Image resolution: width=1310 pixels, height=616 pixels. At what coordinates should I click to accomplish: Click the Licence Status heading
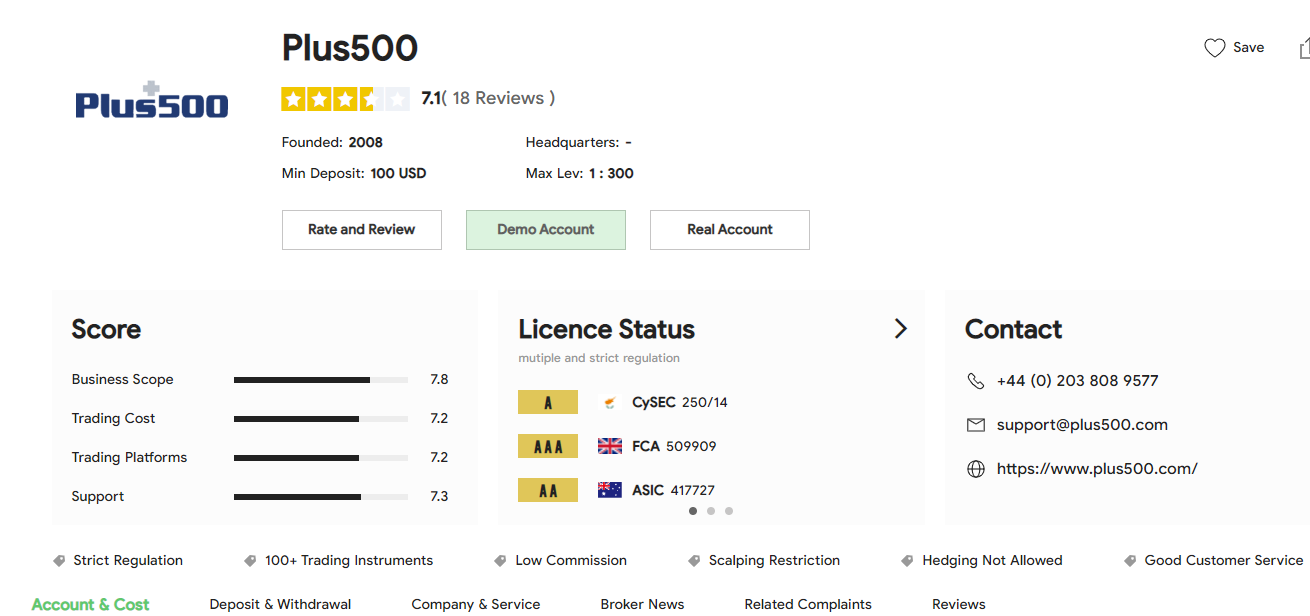606,329
